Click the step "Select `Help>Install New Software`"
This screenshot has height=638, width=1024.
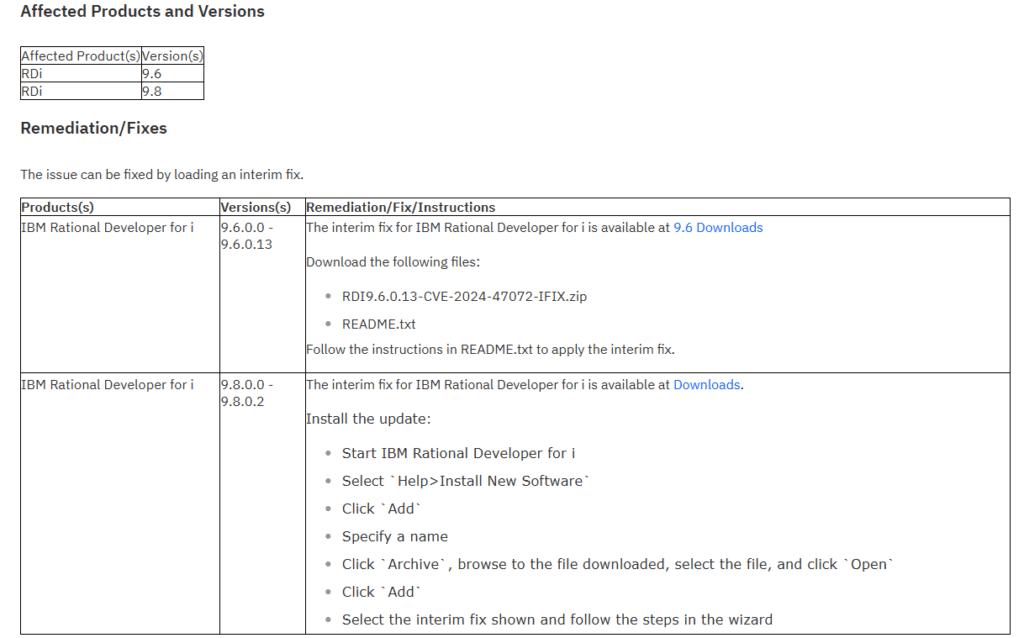466,481
